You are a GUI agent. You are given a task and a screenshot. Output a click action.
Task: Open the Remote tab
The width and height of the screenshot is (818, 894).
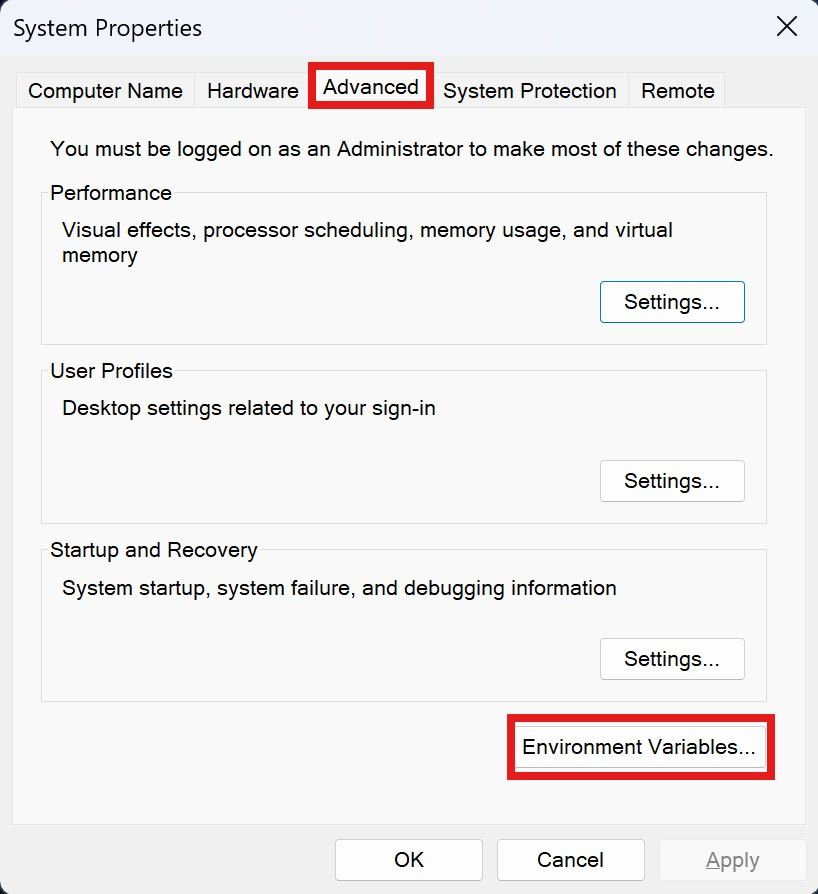click(677, 91)
